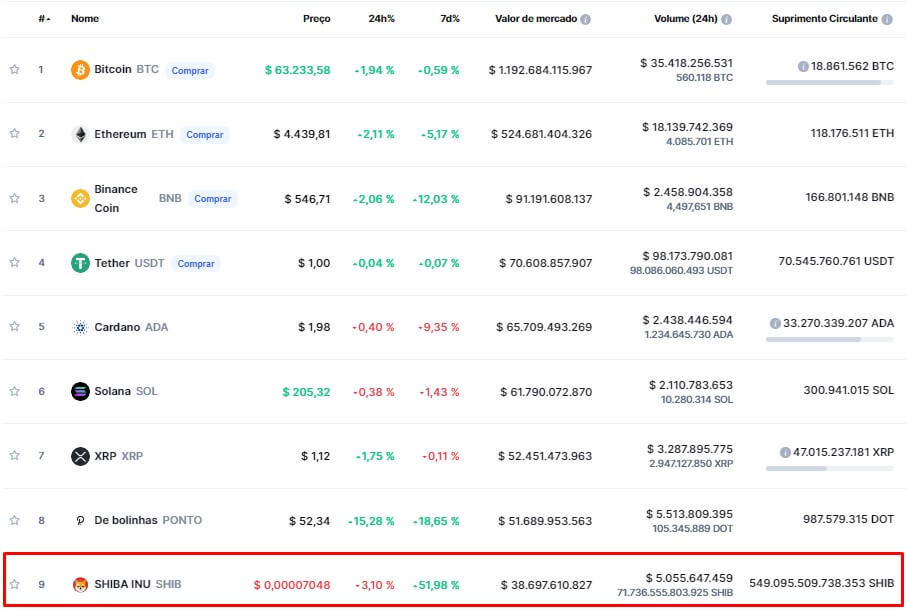
Task: Star SHIBA INU in watchlist
Action: pyautogui.click(x=14, y=584)
